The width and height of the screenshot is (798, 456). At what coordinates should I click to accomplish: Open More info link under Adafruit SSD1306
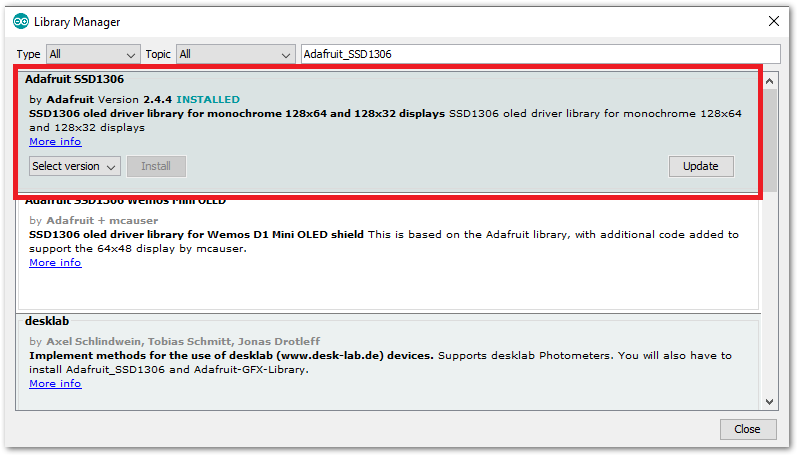pos(55,142)
